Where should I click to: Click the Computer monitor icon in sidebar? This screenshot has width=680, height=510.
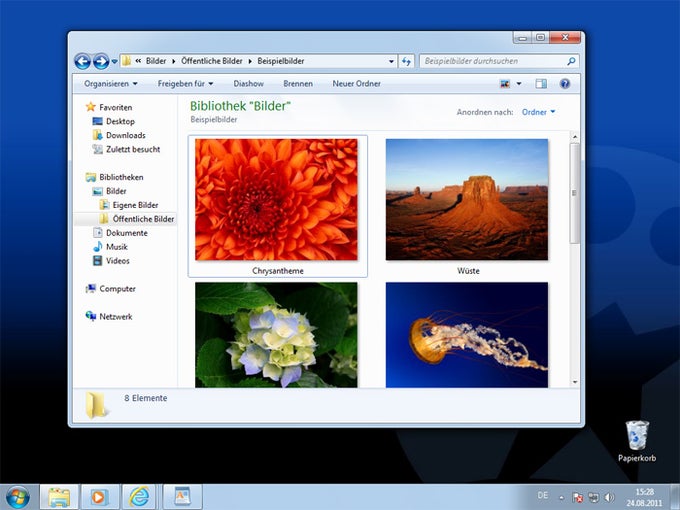(91, 288)
